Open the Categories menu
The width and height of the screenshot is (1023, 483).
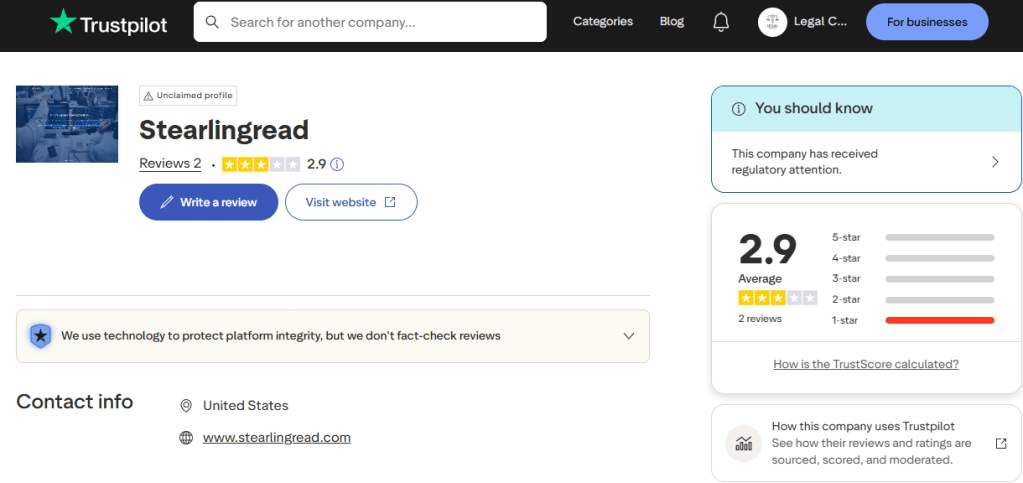tap(603, 21)
